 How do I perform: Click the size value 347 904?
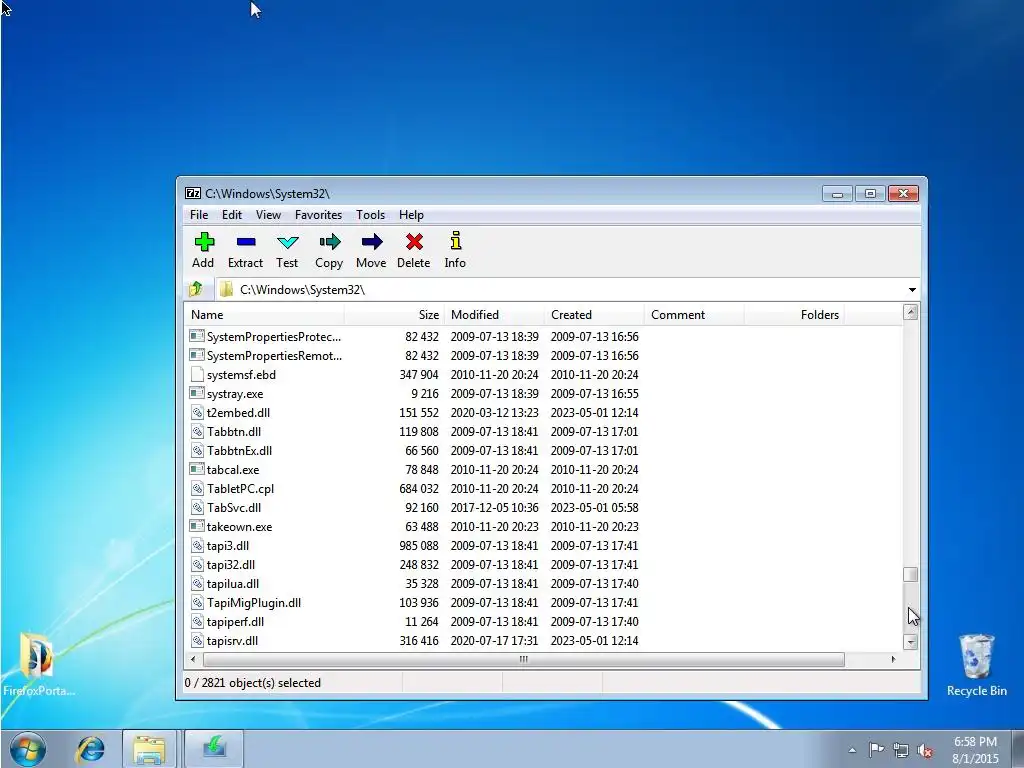[x=419, y=375]
